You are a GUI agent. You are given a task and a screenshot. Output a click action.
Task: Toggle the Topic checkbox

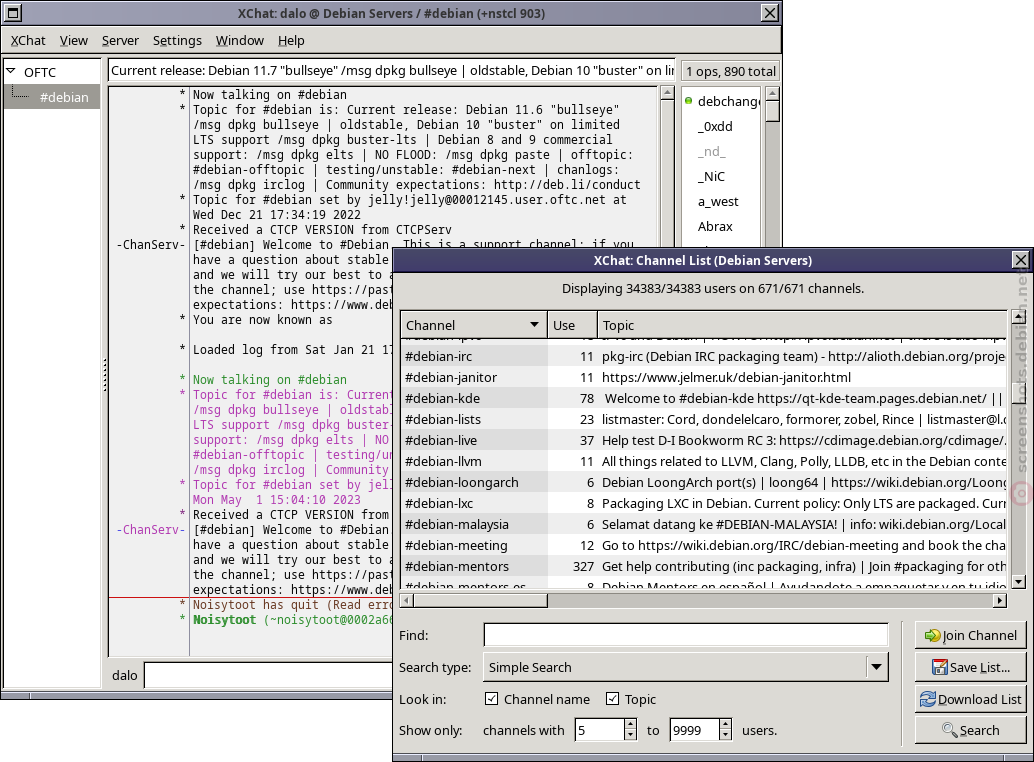tap(613, 699)
